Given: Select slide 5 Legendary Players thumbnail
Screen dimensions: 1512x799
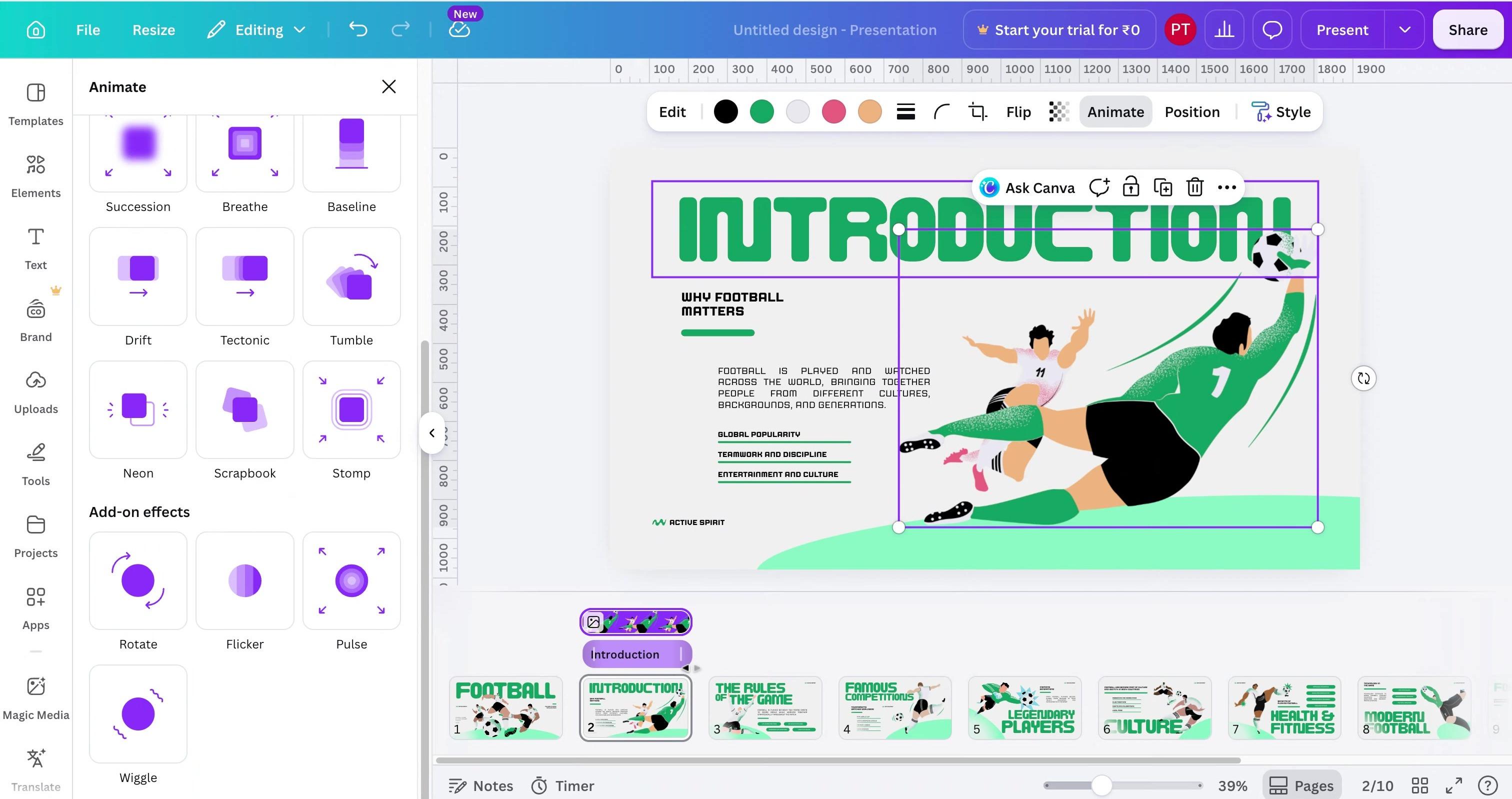Looking at the screenshot, I should tap(1025, 708).
